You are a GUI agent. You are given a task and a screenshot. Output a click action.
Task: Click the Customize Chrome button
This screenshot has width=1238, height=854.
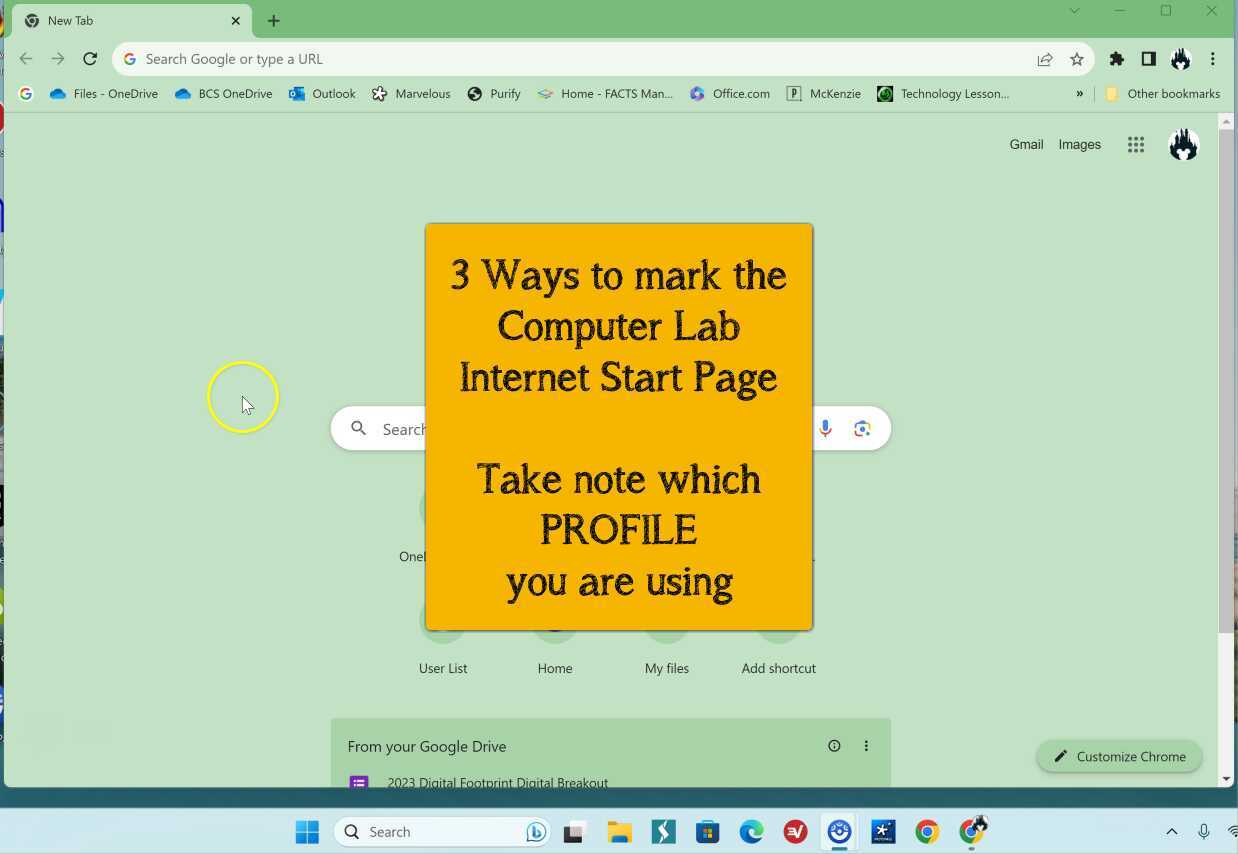pyautogui.click(x=1119, y=756)
